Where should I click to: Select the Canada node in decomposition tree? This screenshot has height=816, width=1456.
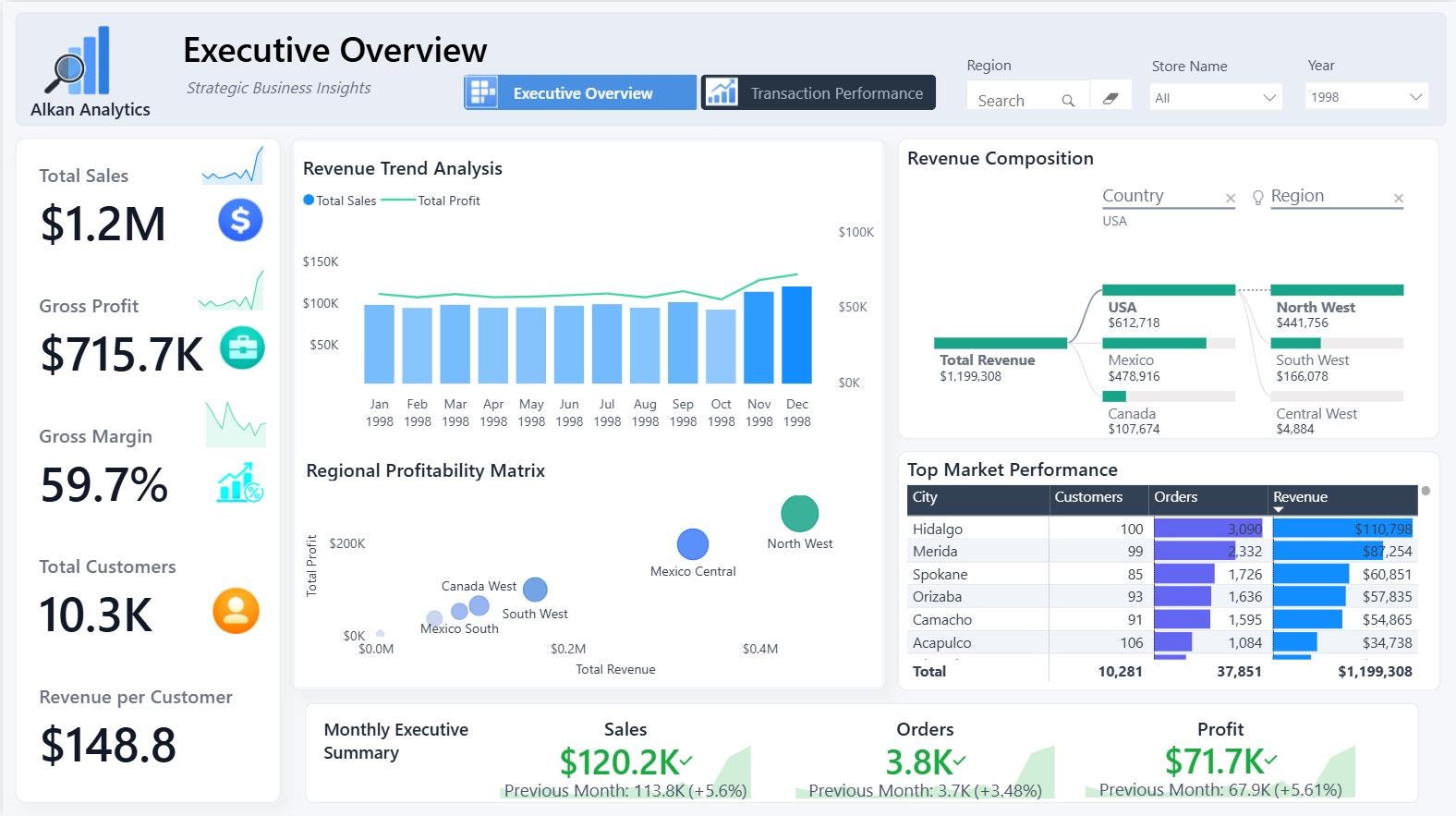point(1168,414)
